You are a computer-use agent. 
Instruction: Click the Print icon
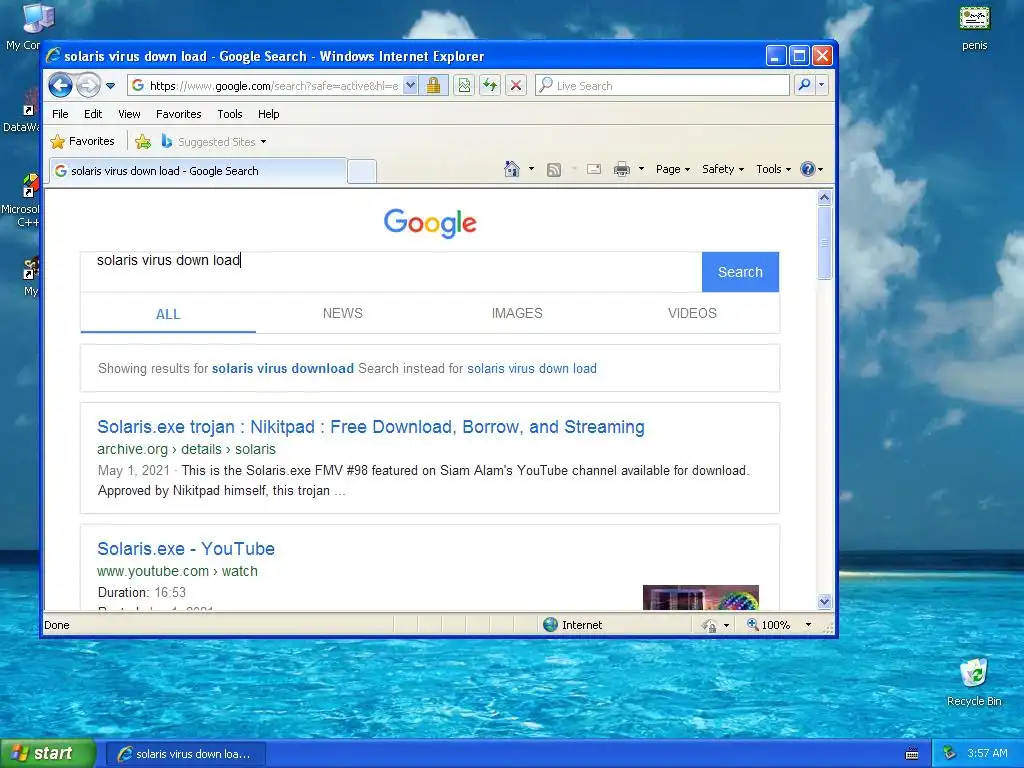pos(622,170)
